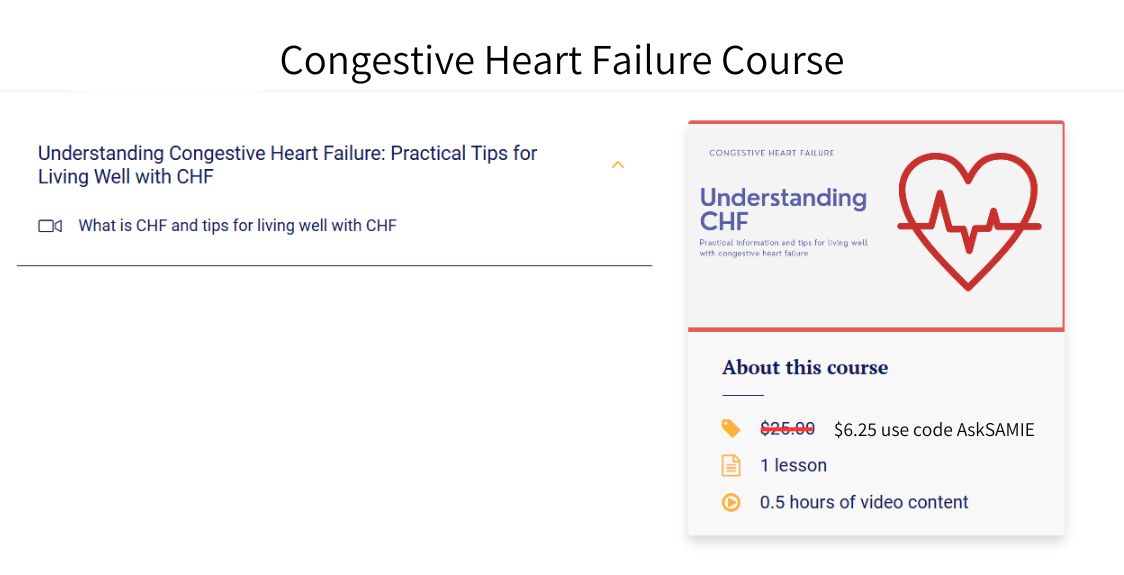Select the "About this course" heading

click(805, 367)
